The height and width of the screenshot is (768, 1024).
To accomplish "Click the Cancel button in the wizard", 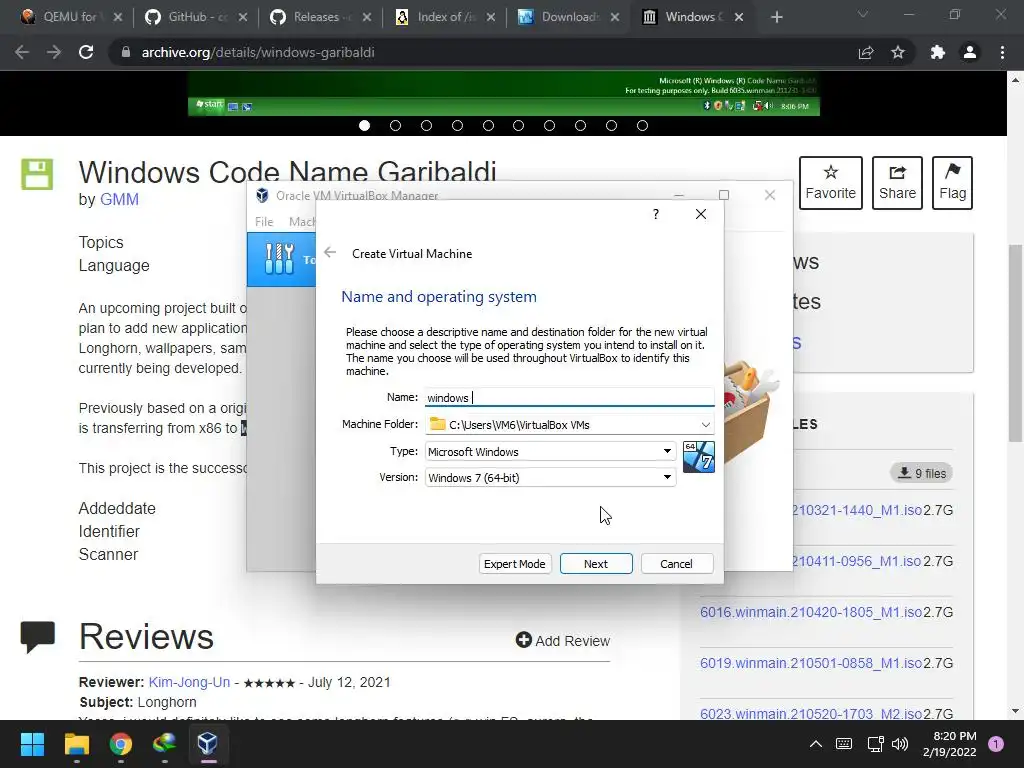I will click(x=677, y=564).
